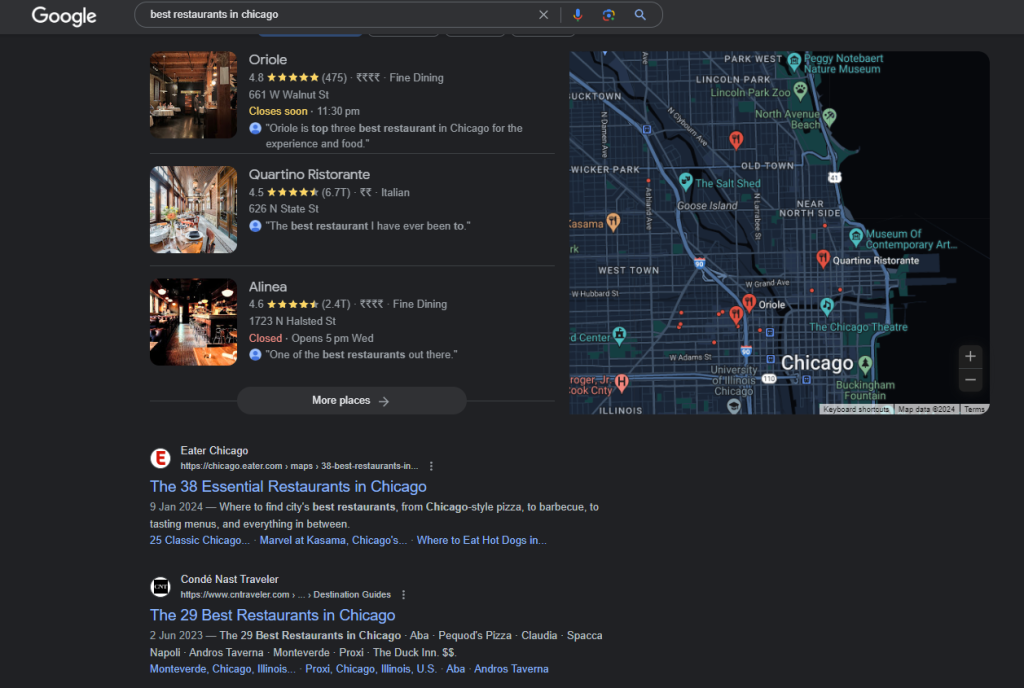Image resolution: width=1024 pixels, height=688 pixels.
Task: Open Google Lens image search icon
Action: [x=609, y=14]
